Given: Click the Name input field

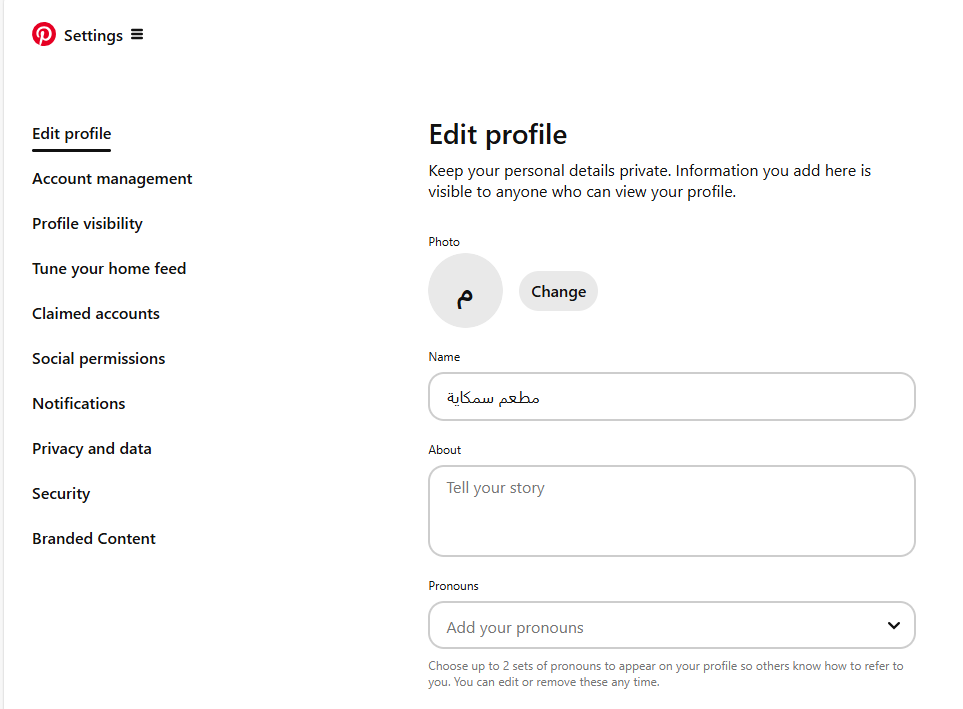Looking at the screenshot, I should [x=671, y=397].
